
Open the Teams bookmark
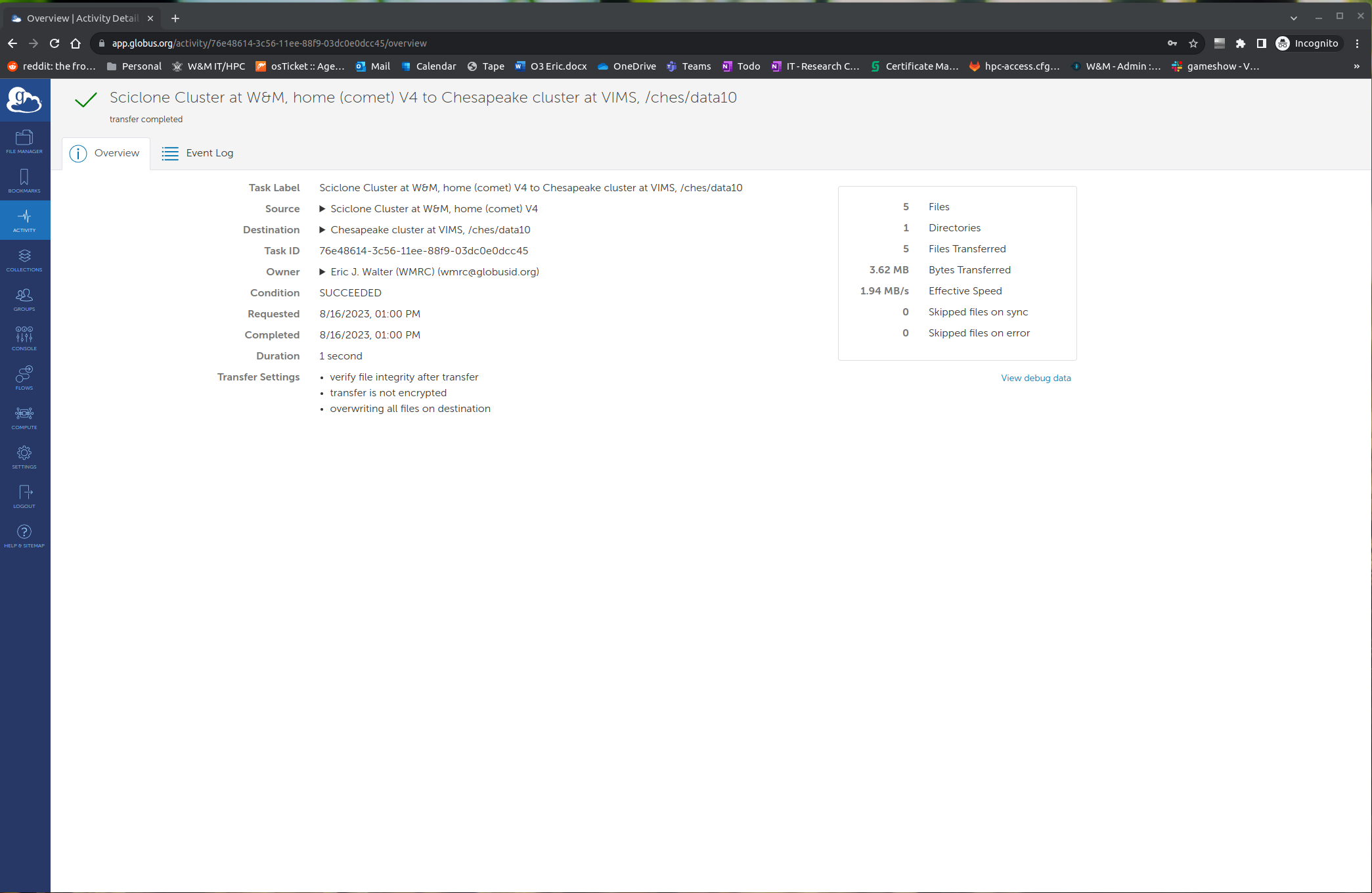[x=689, y=66]
